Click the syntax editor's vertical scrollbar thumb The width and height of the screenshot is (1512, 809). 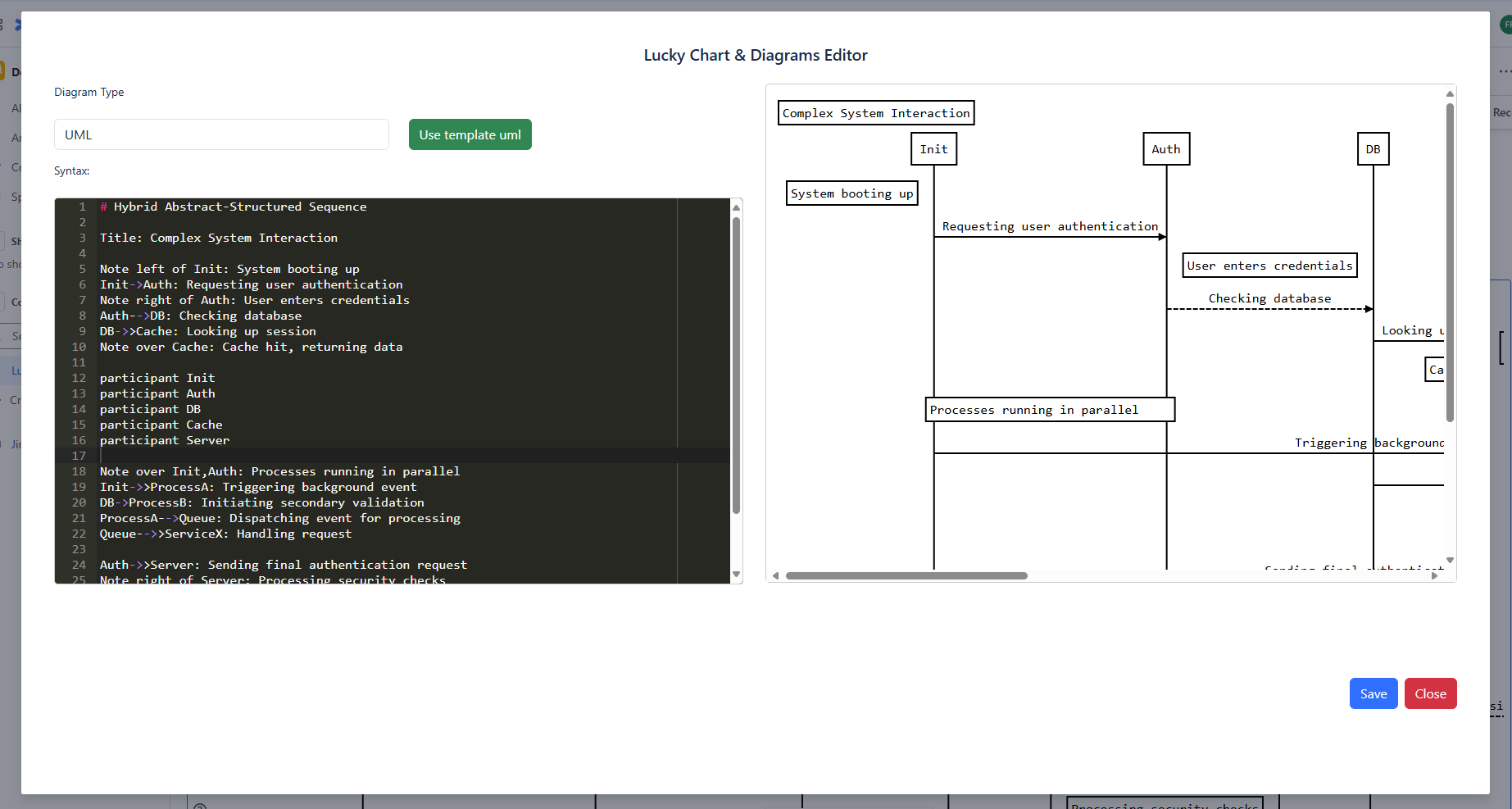(736, 365)
